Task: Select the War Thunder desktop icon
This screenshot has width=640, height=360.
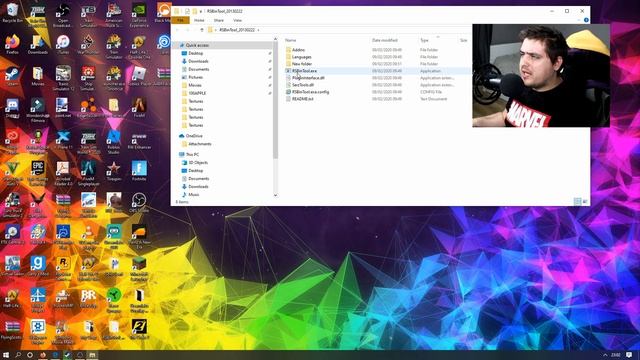Action: (x=88, y=44)
